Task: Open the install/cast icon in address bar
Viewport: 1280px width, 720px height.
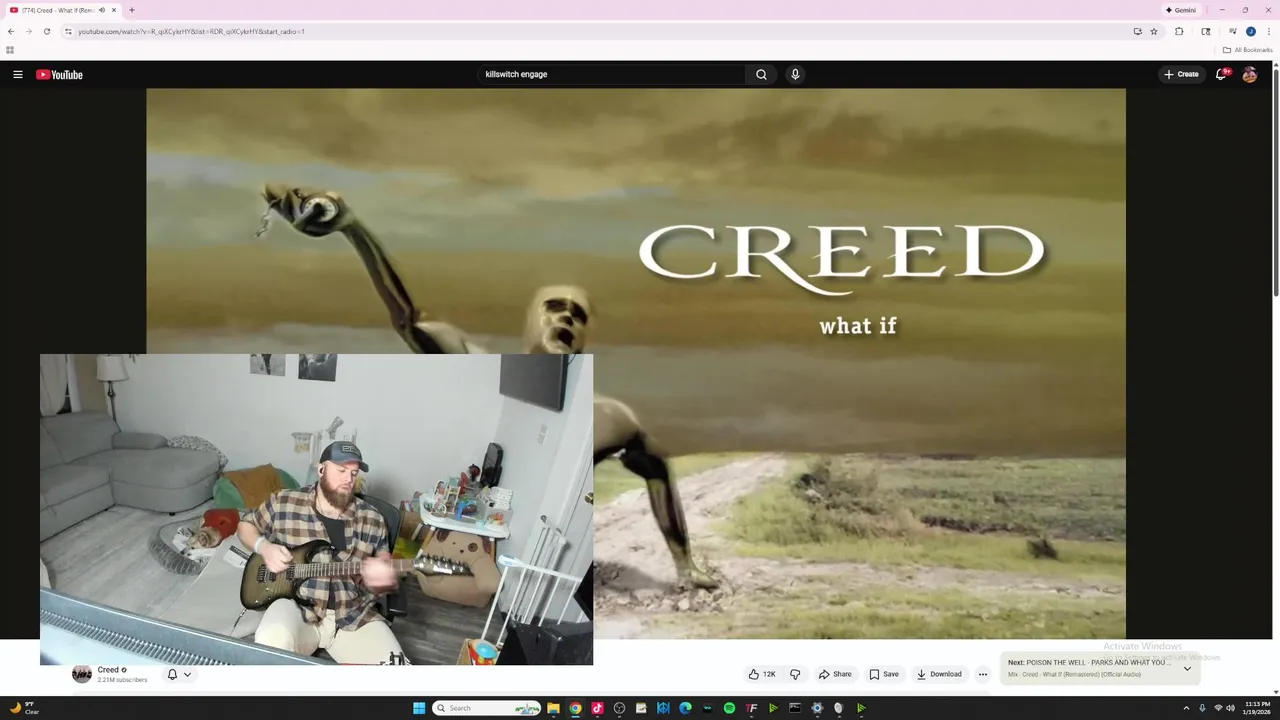Action: 1137,31
